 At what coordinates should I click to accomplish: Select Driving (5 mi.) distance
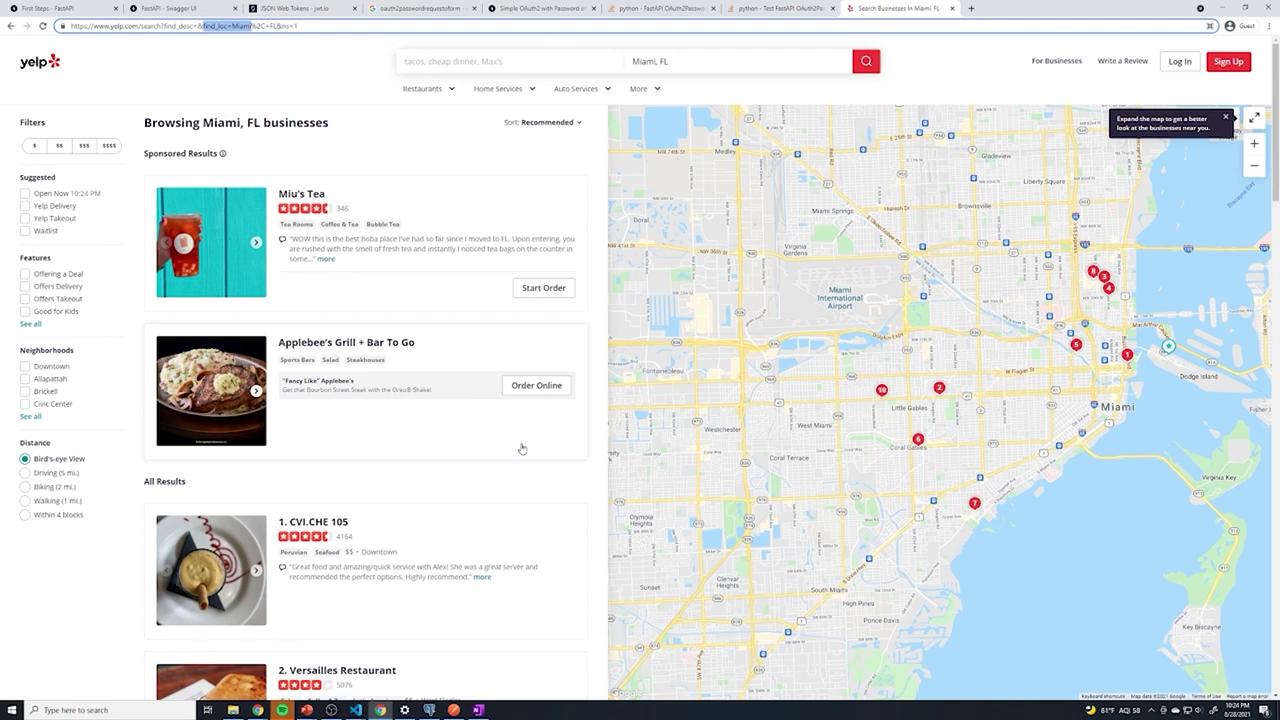[x=25, y=473]
